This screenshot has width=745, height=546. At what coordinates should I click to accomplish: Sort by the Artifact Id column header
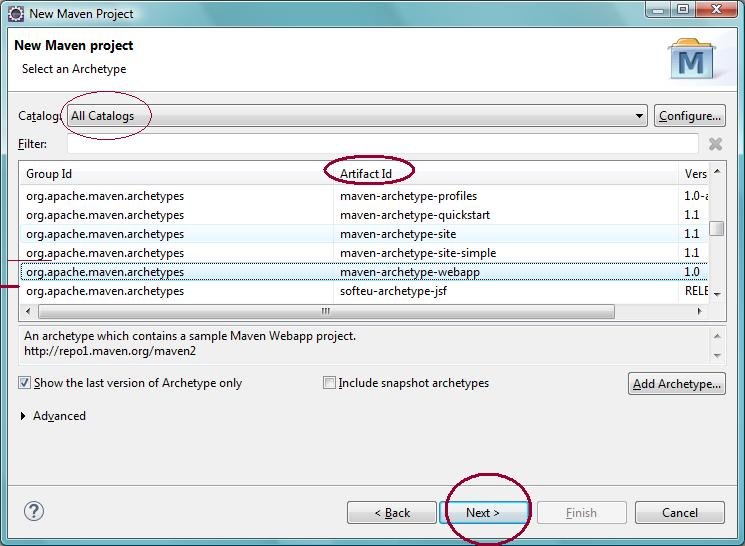pyautogui.click(x=506, y=174)
